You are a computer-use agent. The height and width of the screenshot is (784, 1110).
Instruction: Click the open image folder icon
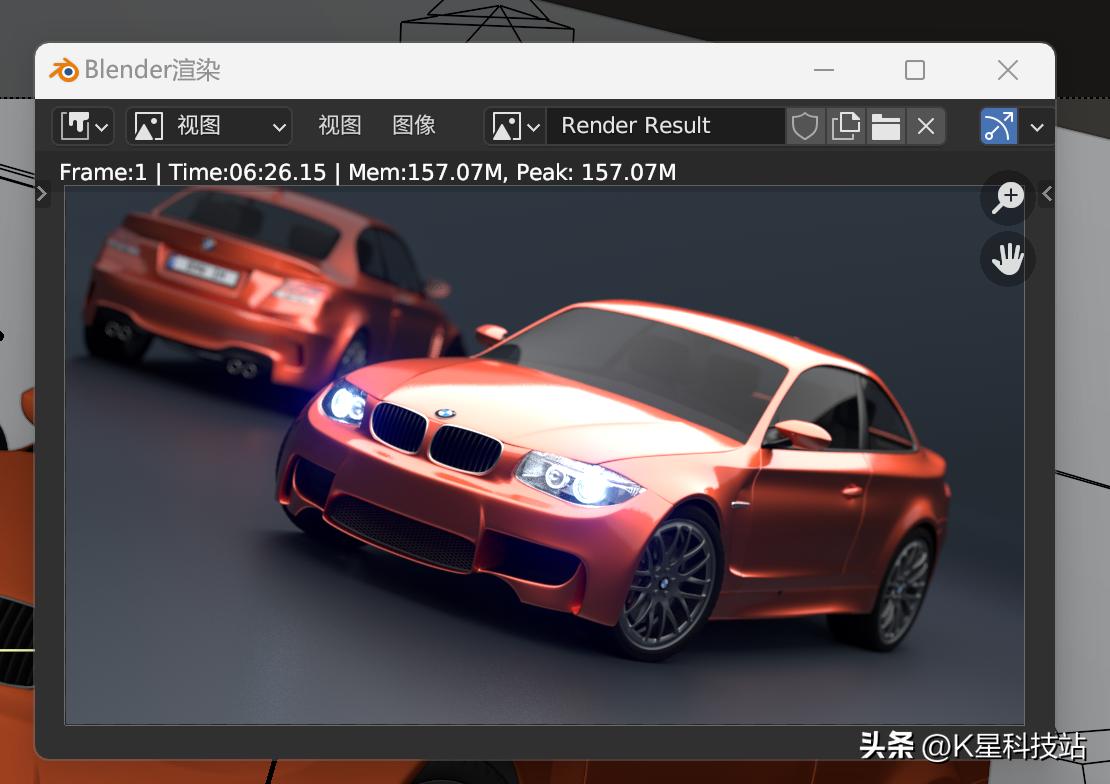coord(886,127)
